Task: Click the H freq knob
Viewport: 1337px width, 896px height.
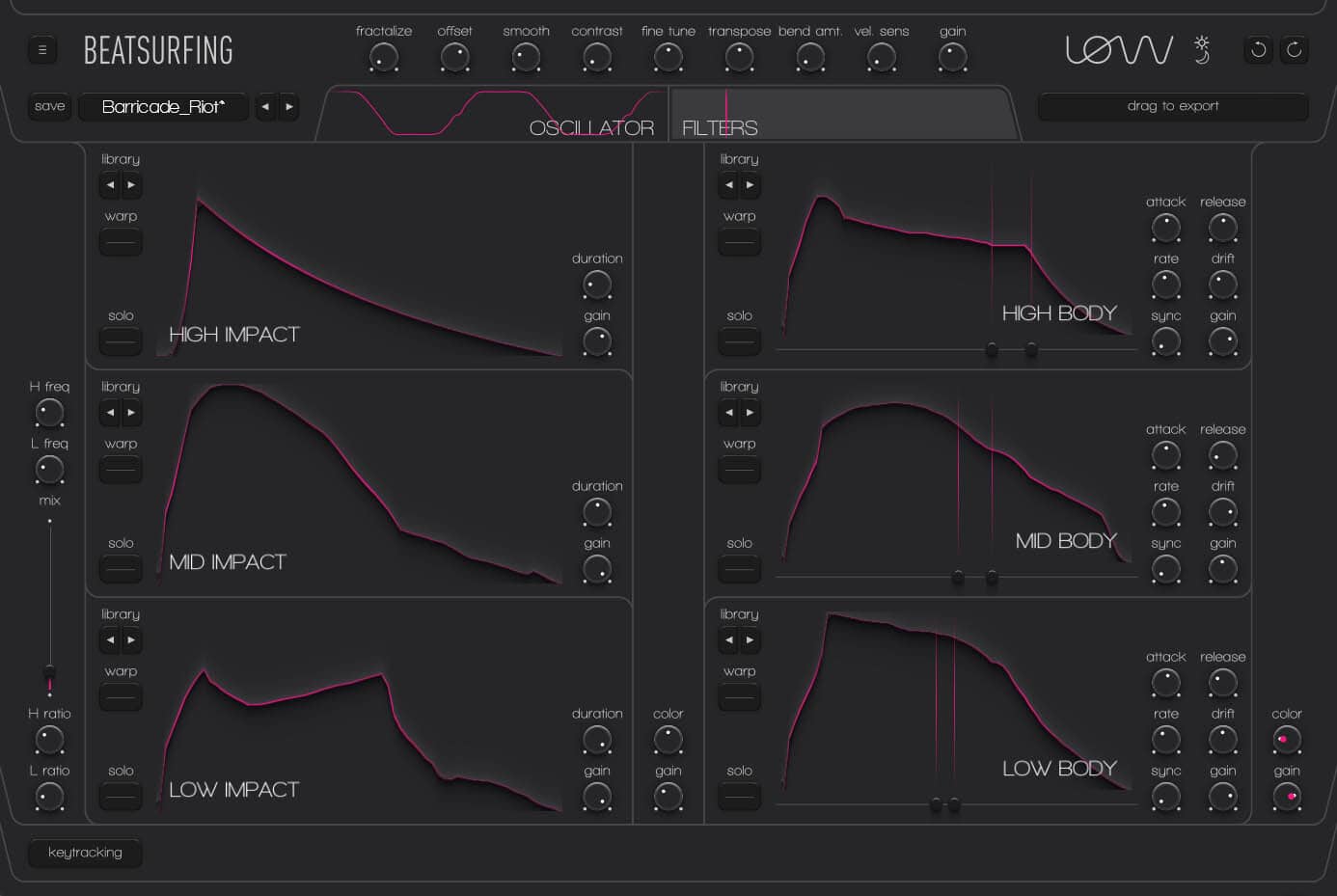Action: (49, 413)
